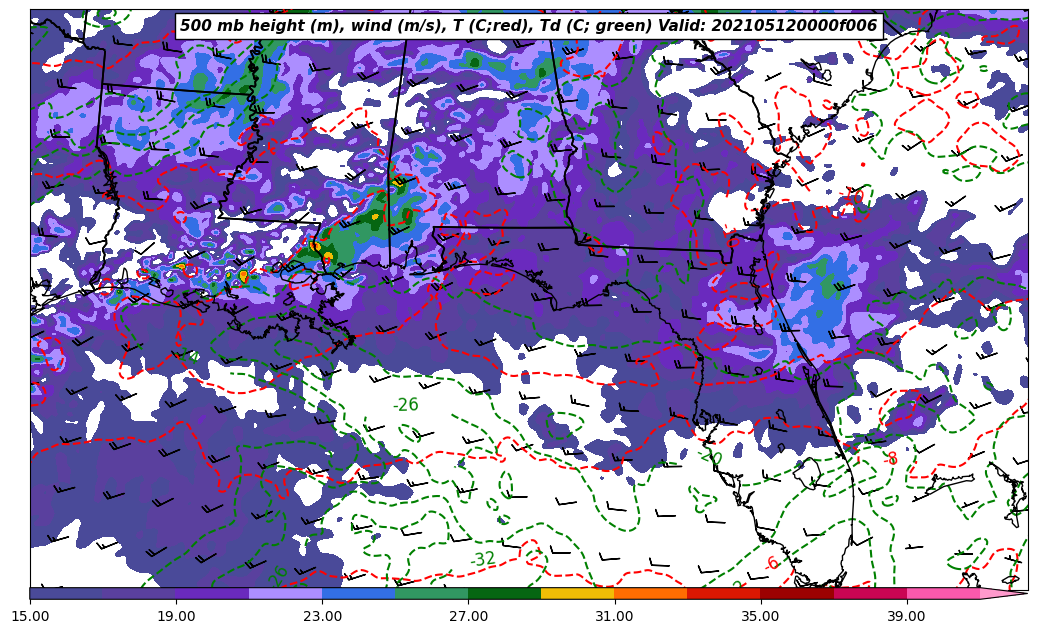1037x633 pixels.
Task: Pick the blue segment in the colorbar
Action: (x=358, y=593)
